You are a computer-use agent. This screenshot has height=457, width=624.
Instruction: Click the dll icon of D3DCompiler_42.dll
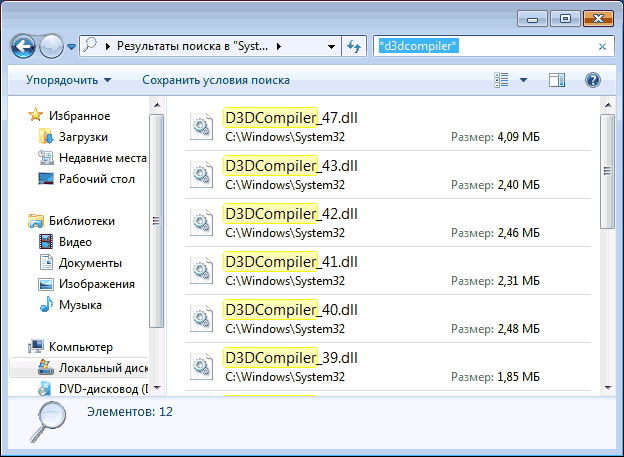pos(201,223)
